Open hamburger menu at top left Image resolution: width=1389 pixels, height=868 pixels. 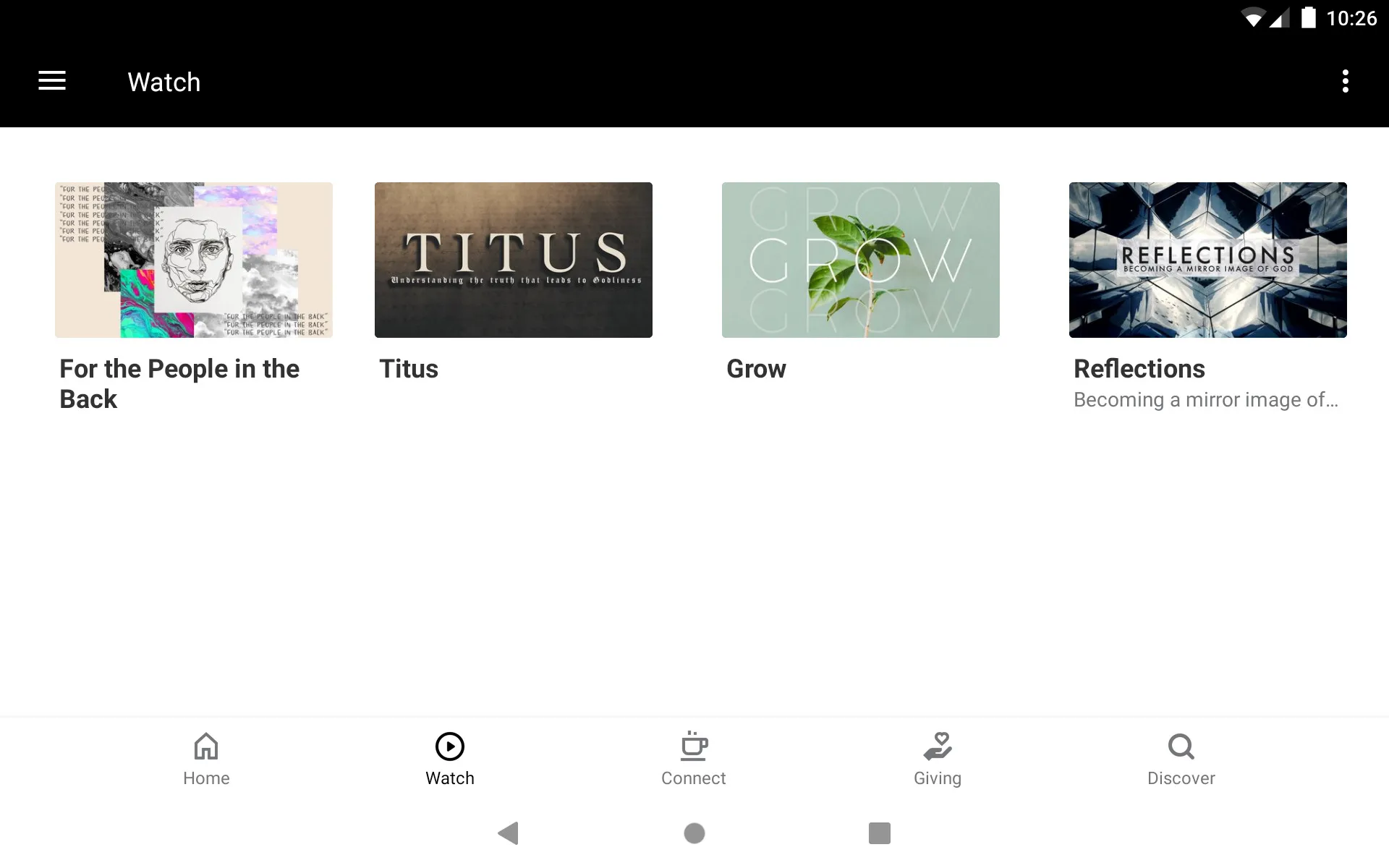52,82
